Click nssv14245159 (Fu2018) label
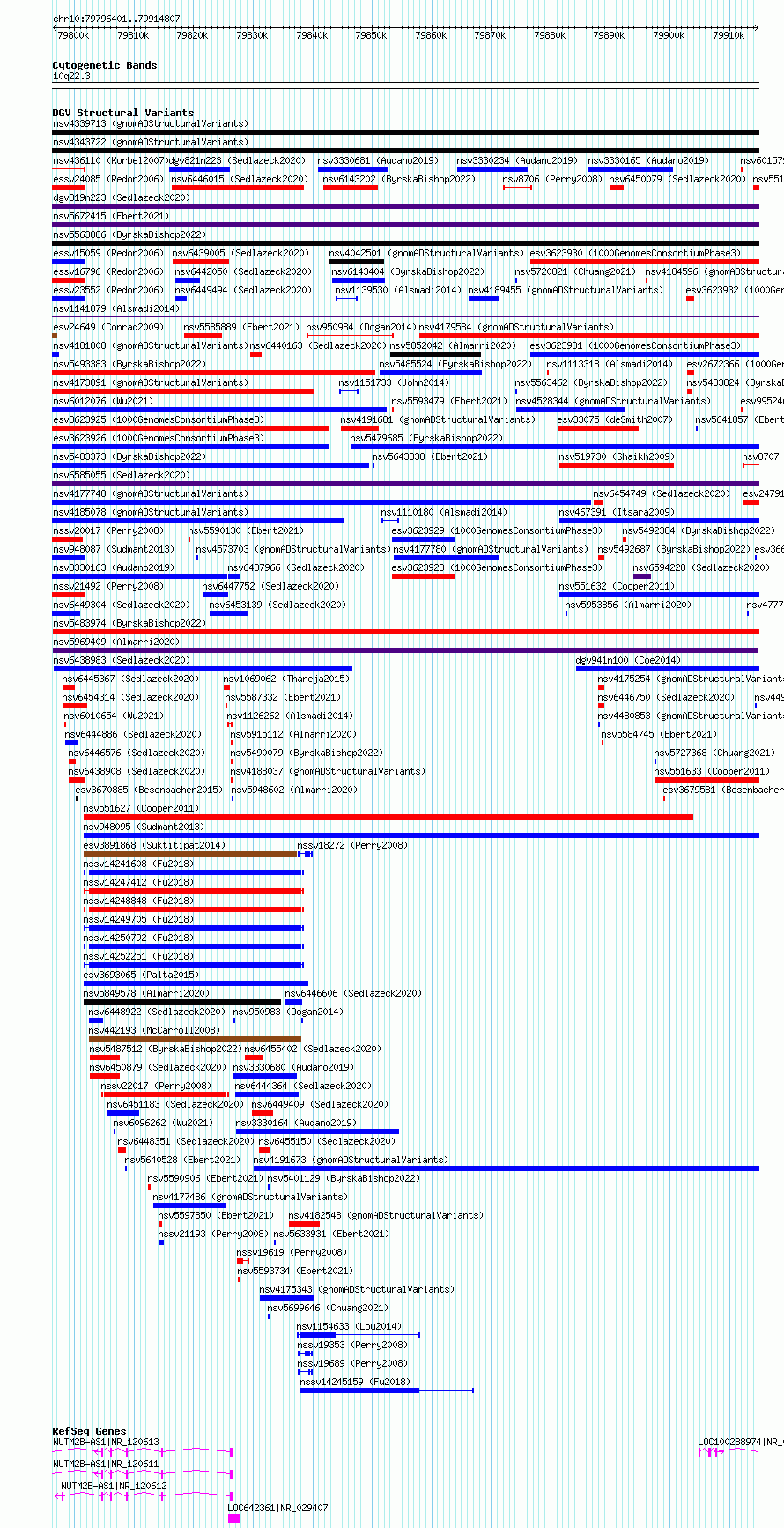This screenshot has height=1528, width=784. coord(355,1382)
